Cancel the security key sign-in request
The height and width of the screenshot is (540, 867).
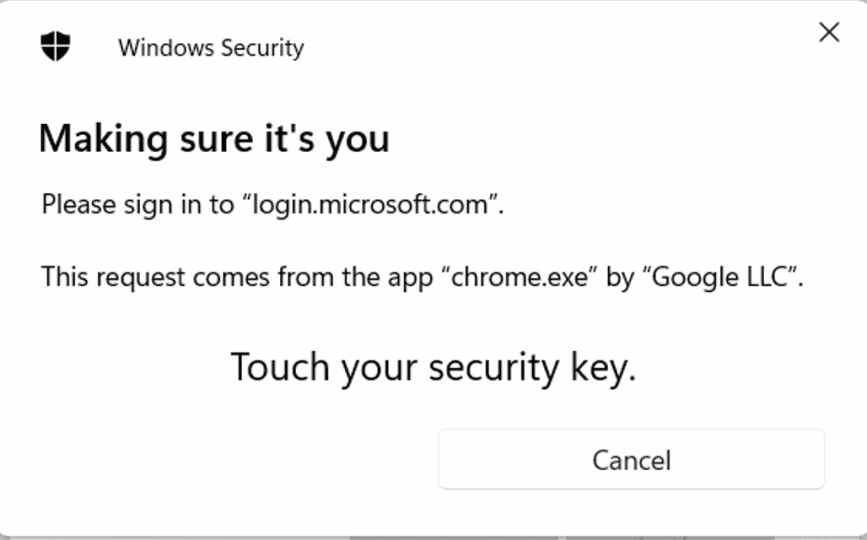coord(631,460)
